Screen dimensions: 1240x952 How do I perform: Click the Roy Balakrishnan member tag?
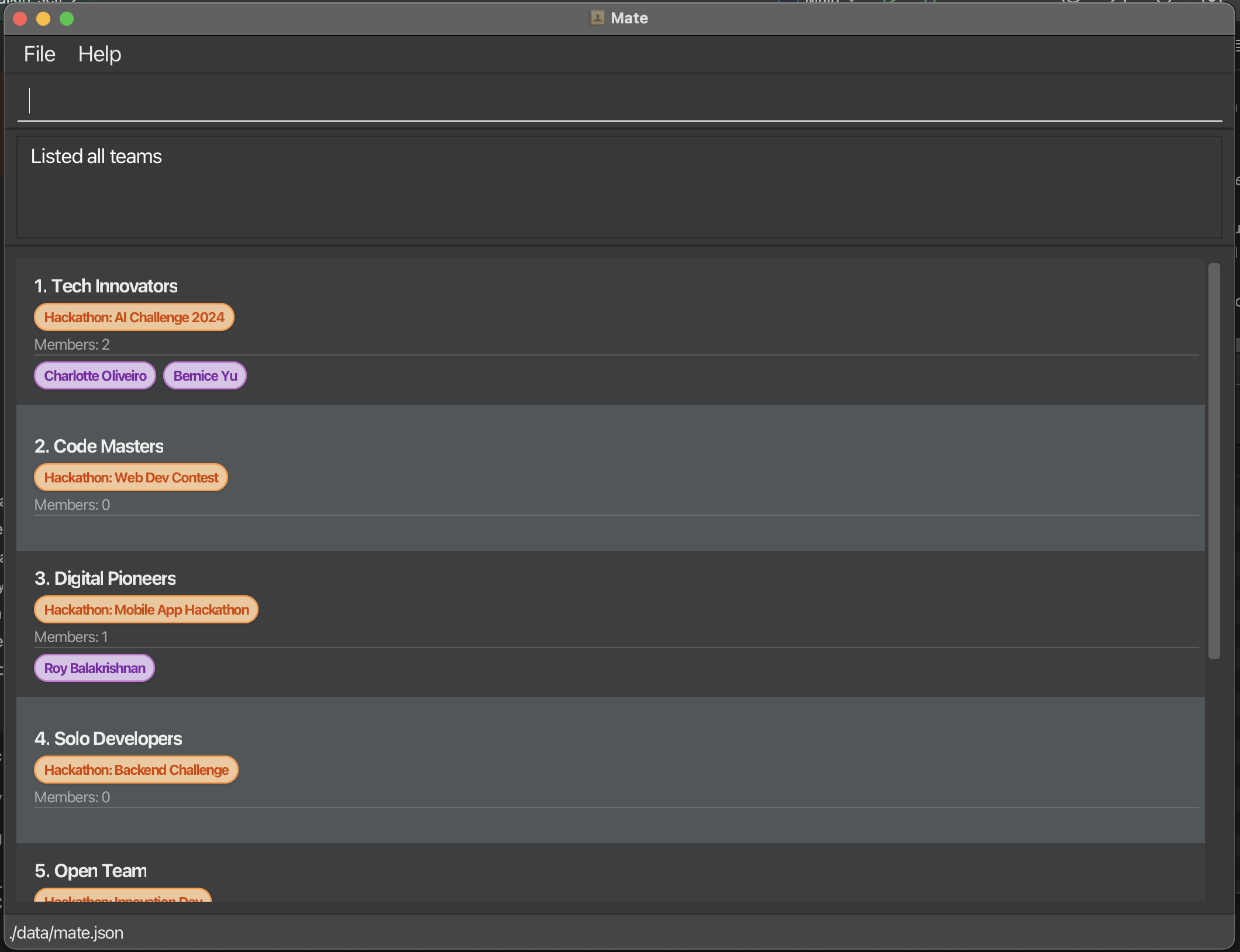[x=95, y=668]
